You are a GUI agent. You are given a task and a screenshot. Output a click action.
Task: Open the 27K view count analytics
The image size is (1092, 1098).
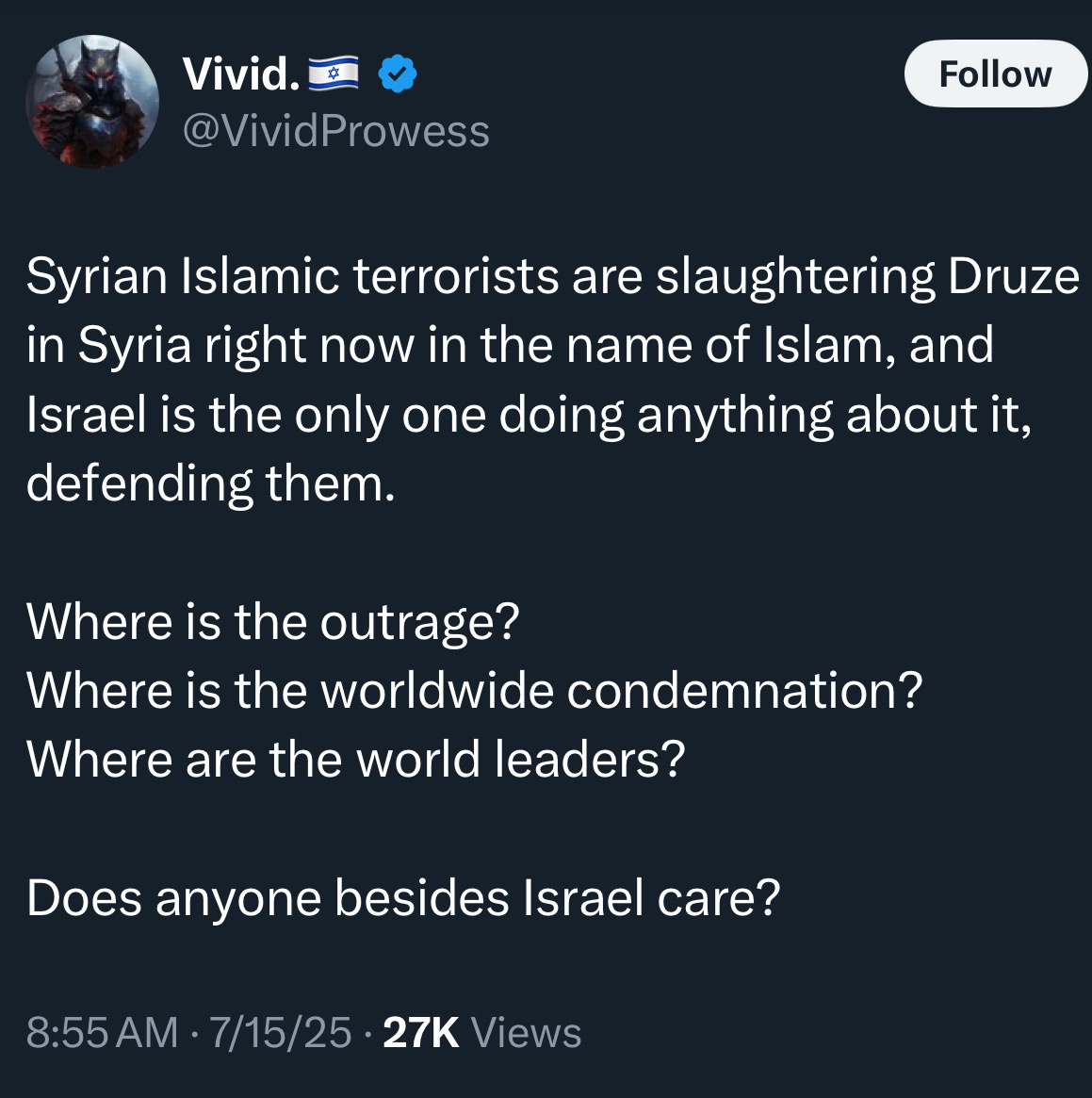pos(421,1032)
